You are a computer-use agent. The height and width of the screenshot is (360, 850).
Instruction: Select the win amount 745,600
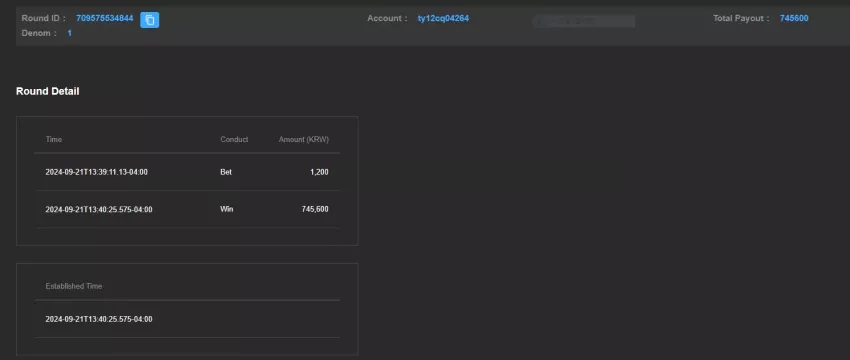[x=315, y=209]
